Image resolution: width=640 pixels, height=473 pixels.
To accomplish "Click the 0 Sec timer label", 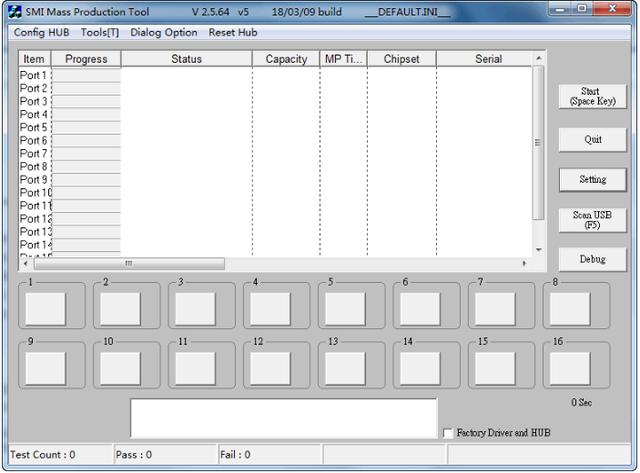I will click(x=581, y=402).
